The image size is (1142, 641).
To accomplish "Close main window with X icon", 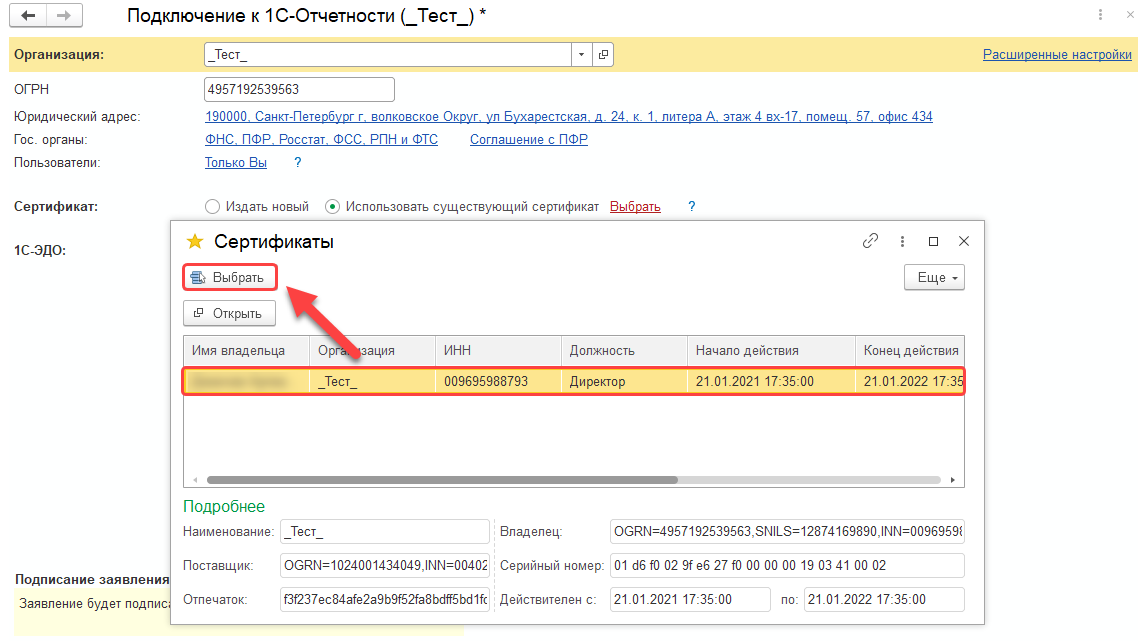I will tap(1130, 15).
